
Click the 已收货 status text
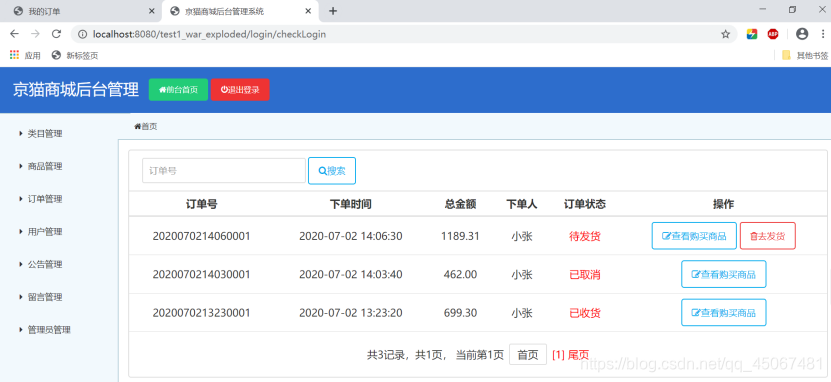pos(585,313)
